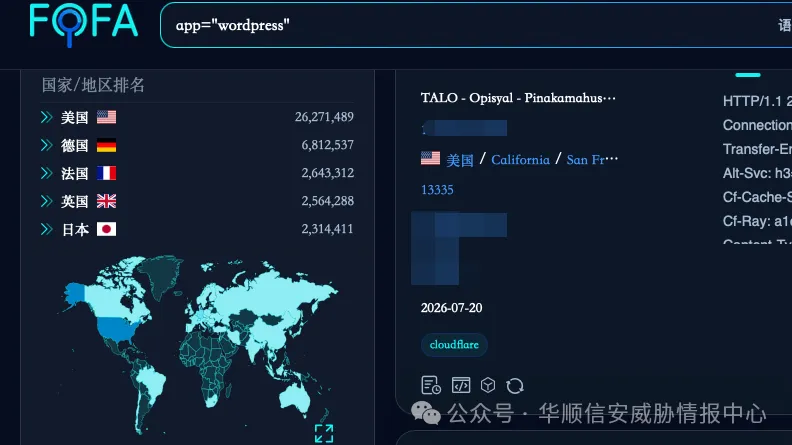Click the Germany flag in ranking
Image resolution: width=792 pixels, height=445 pixels.
pos(106,145)
